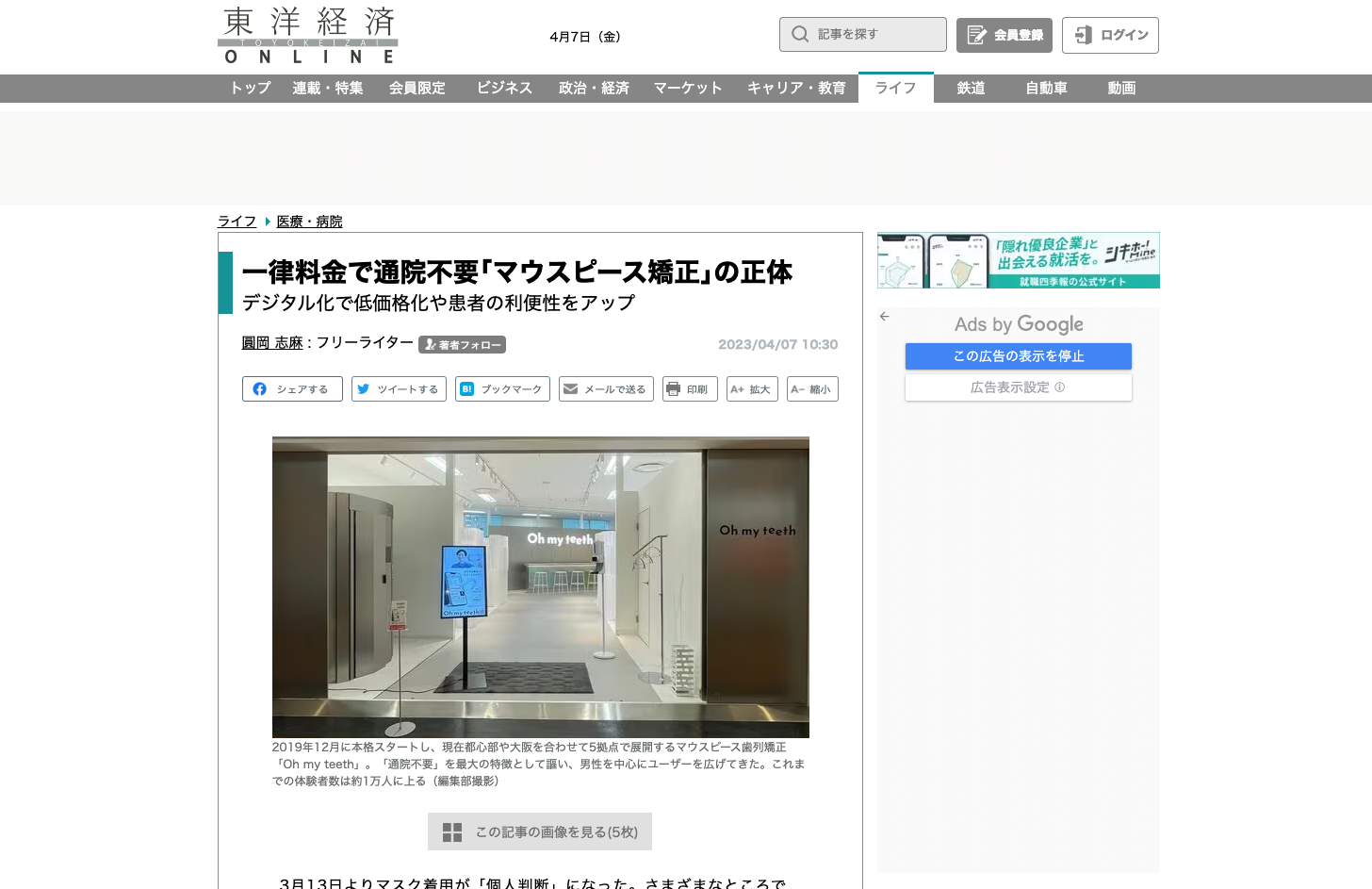1372x889 pixels.
Task: Click the search field 記事を探す
Action: coord(863,34)
